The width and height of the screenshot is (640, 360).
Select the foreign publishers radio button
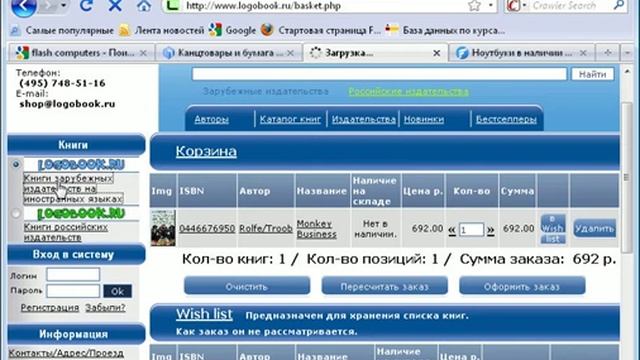(16, 164)
